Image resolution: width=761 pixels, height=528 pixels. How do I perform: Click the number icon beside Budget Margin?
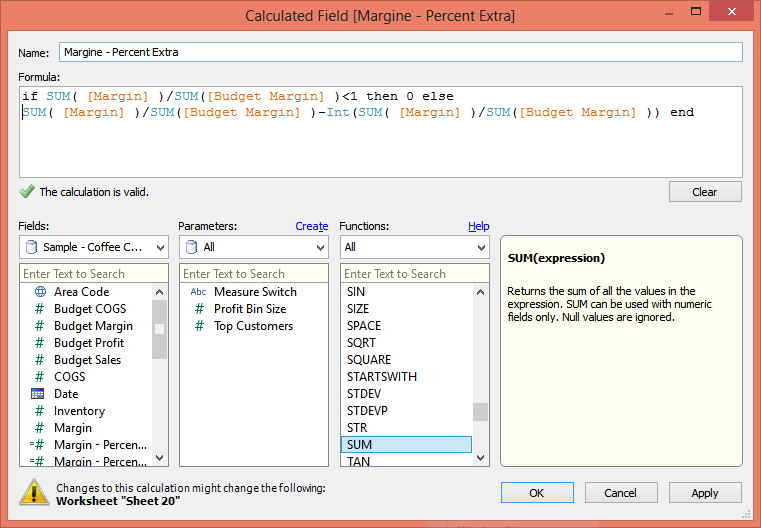(39, 326)
